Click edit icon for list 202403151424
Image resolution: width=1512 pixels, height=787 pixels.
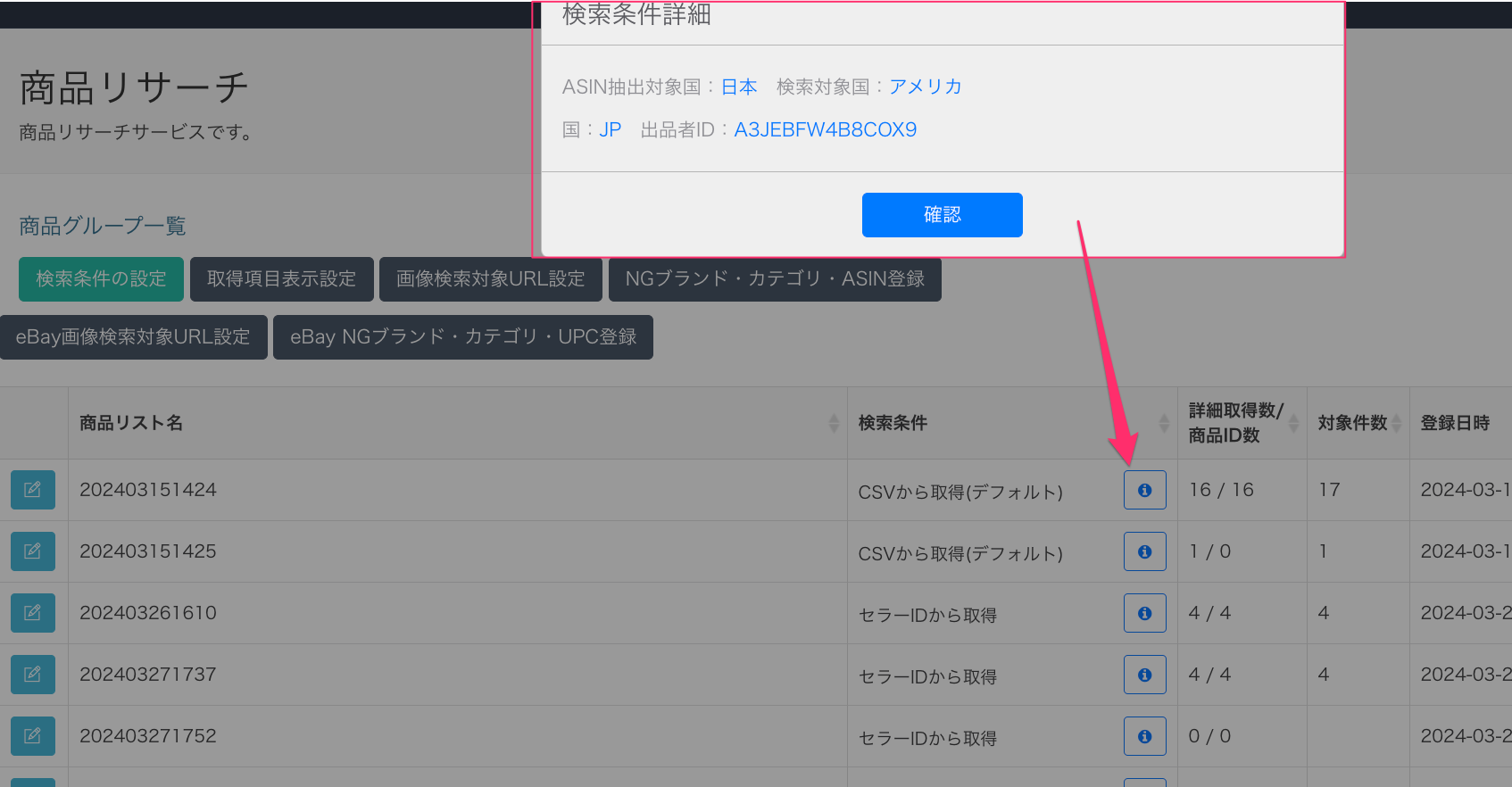click(x=33, y=490)
